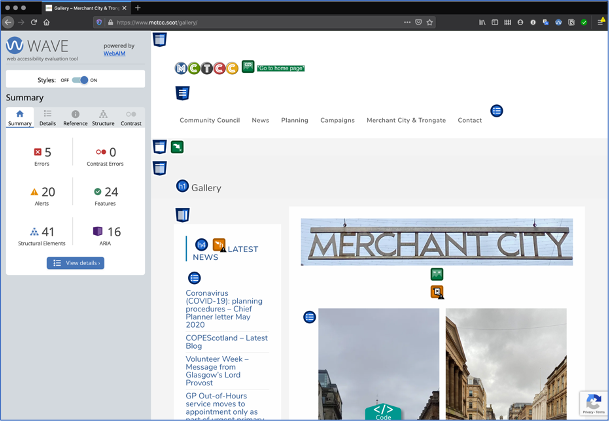Go to the browser home page

(47, 23)
